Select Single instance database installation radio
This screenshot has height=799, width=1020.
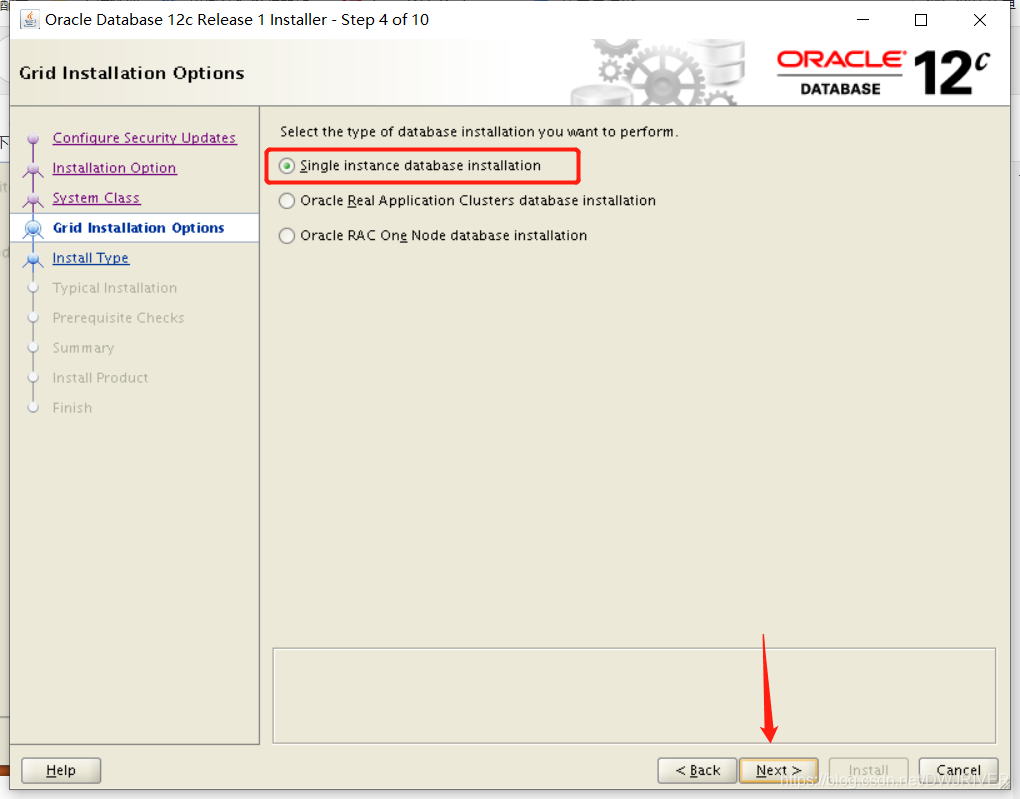coord(287,166)
